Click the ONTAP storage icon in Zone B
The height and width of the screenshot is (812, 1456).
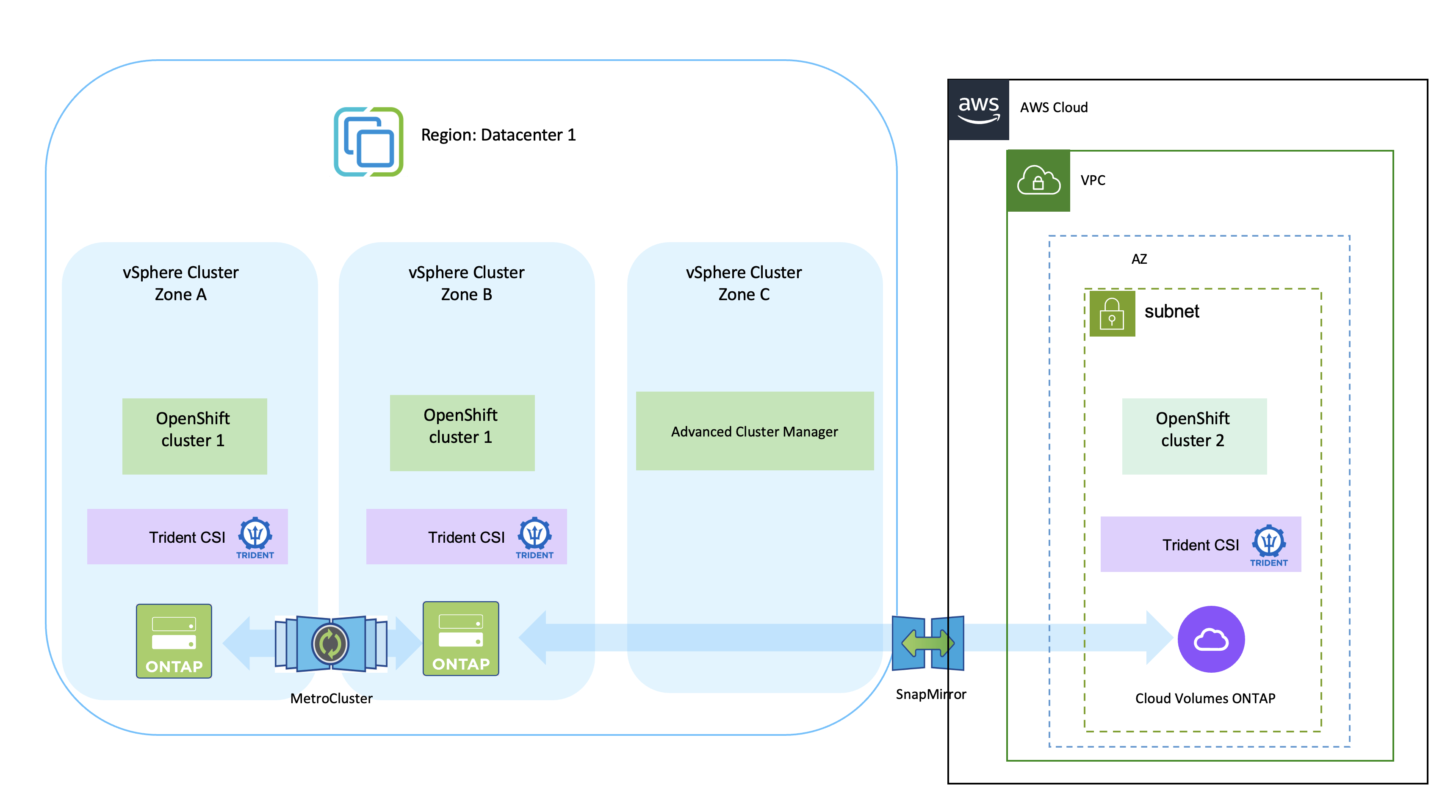(x=461, y=638)
